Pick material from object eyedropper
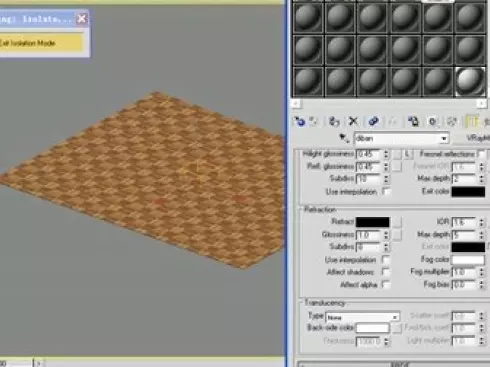Screen dimensions: 490x367 (x=344, y=138)
